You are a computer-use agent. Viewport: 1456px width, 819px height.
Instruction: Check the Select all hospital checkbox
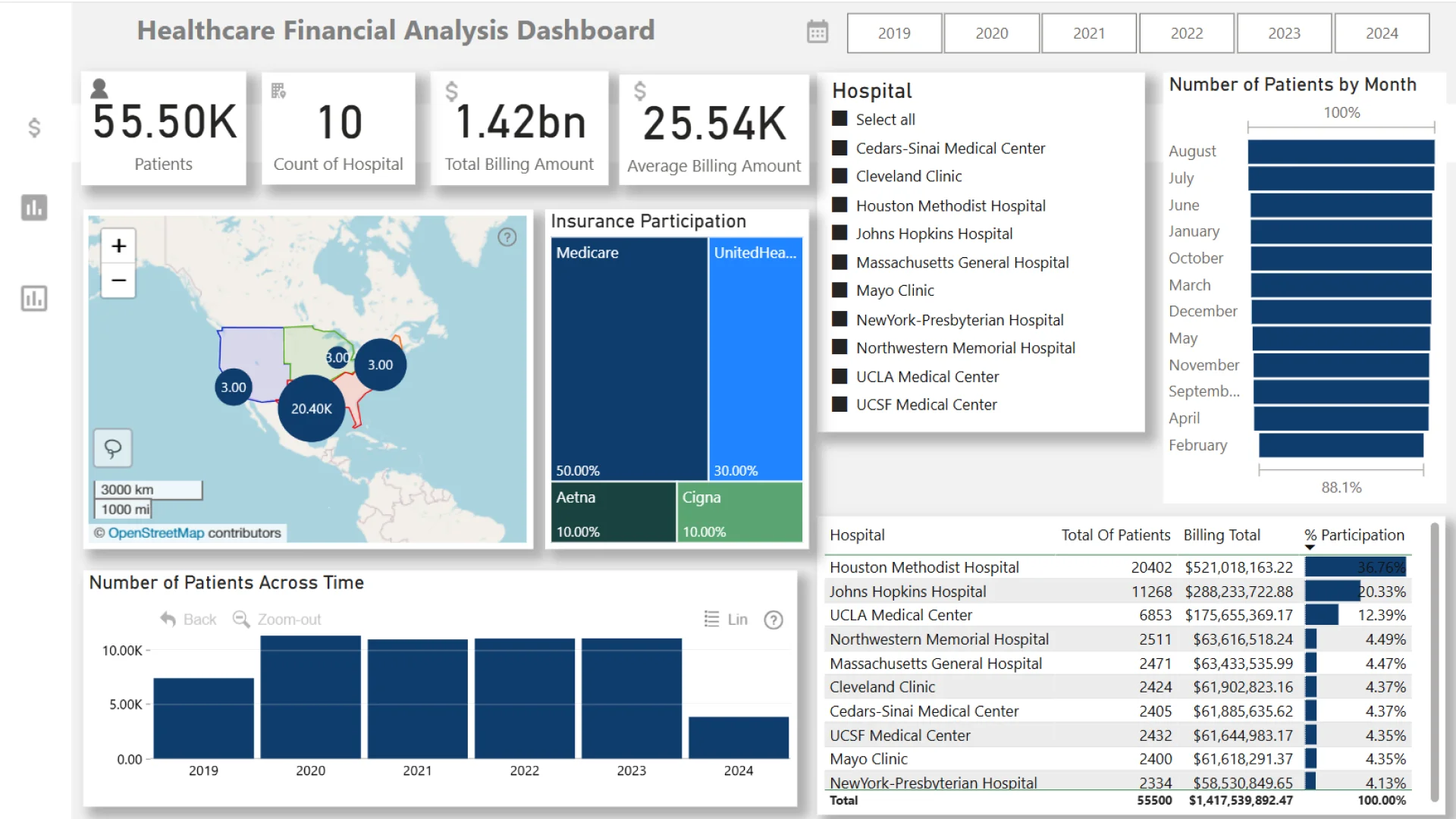click(839, 119)
